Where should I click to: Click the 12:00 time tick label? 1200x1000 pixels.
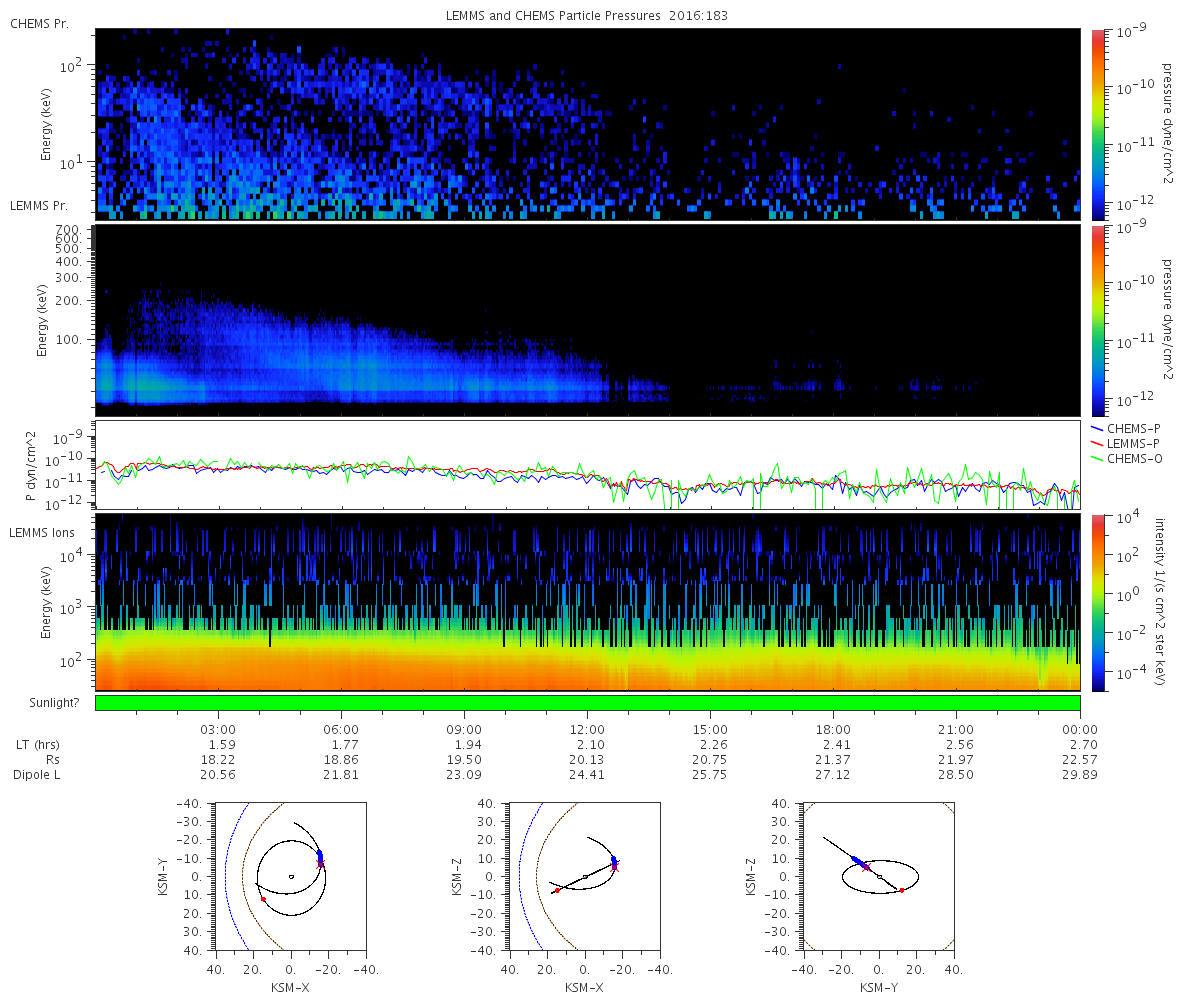coord(587,729)
